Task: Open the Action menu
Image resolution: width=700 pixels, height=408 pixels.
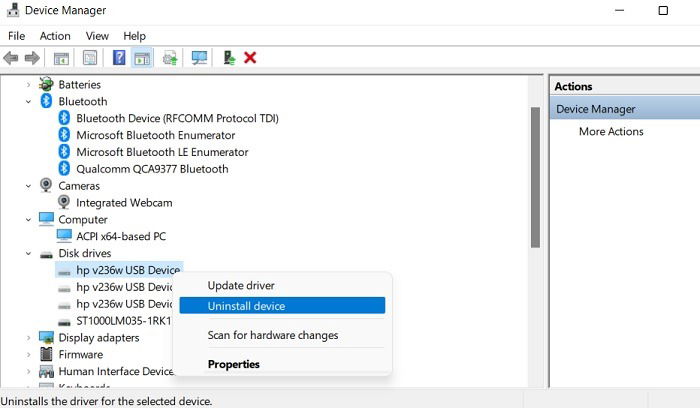Action: (55, 36)
